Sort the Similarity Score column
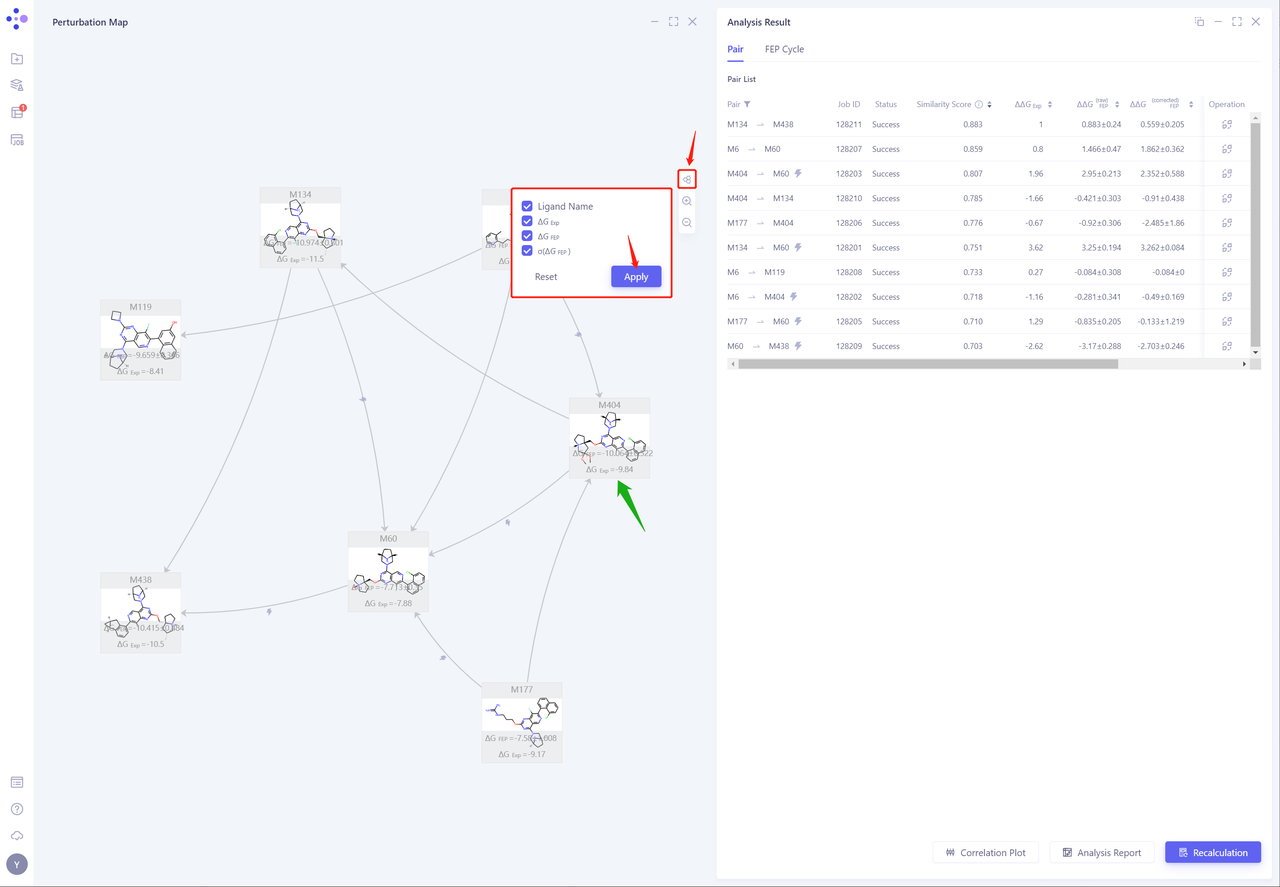The width and height of the screenshot is (1280, 887). pyautogui.click(x=987, y=104)
